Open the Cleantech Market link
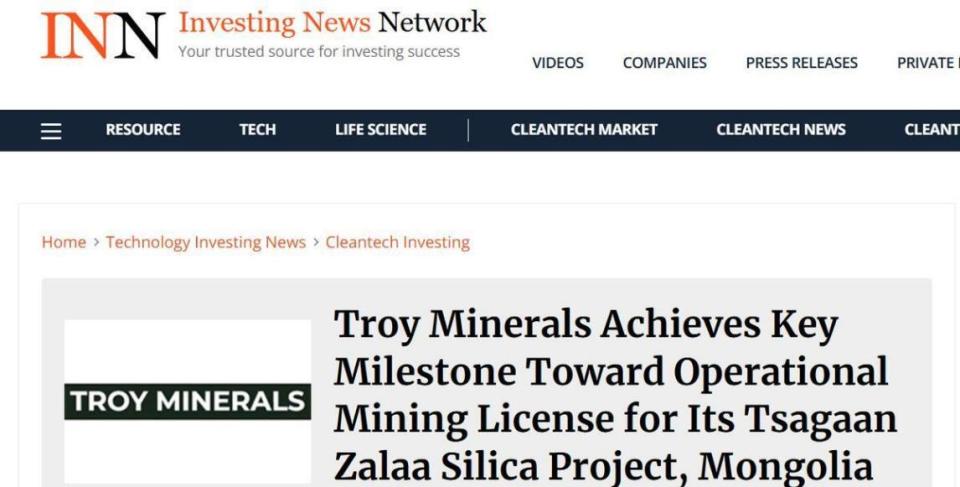Viewport: 960px width, 487px height. coord(584,130)
